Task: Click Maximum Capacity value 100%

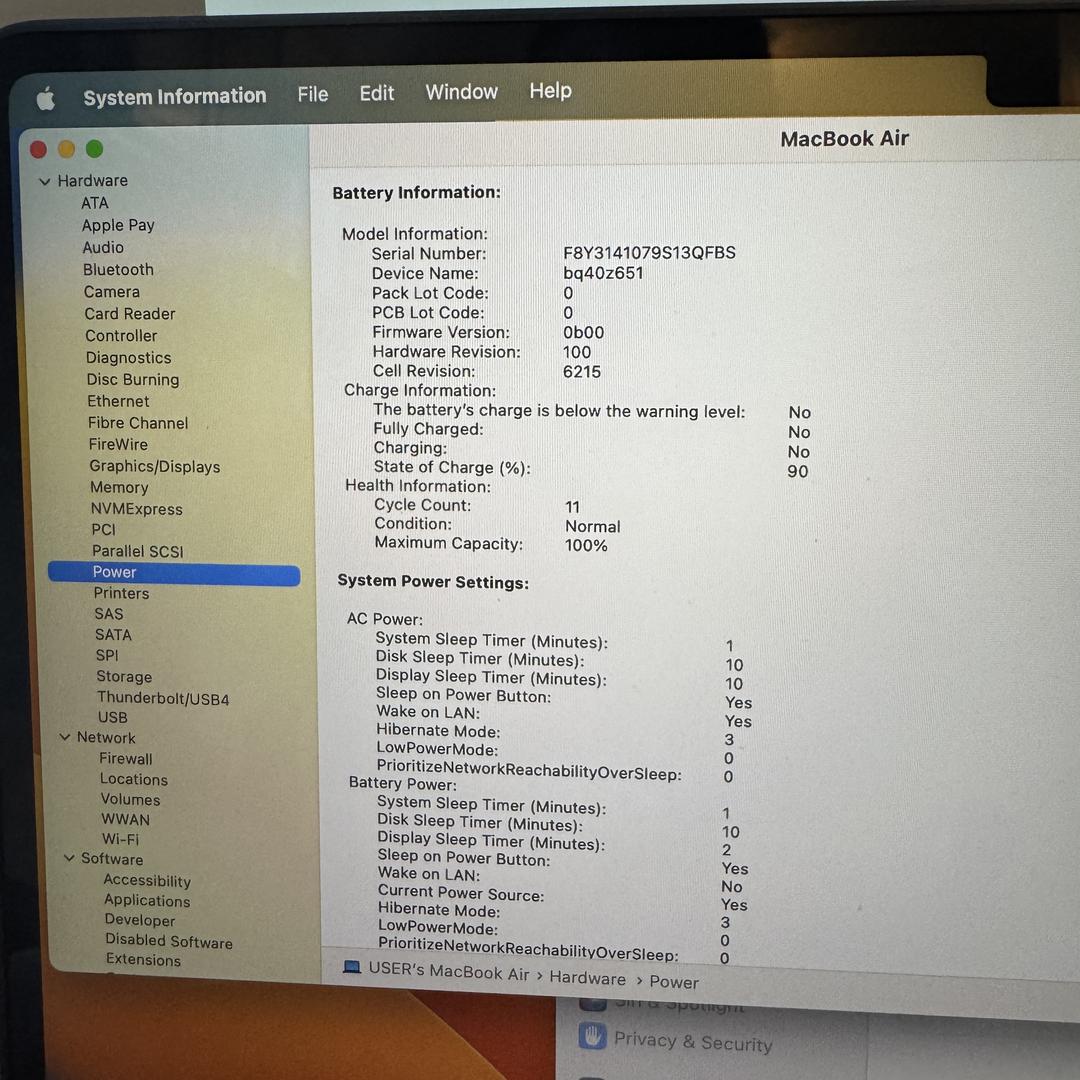Action: [x=586, y=546]
